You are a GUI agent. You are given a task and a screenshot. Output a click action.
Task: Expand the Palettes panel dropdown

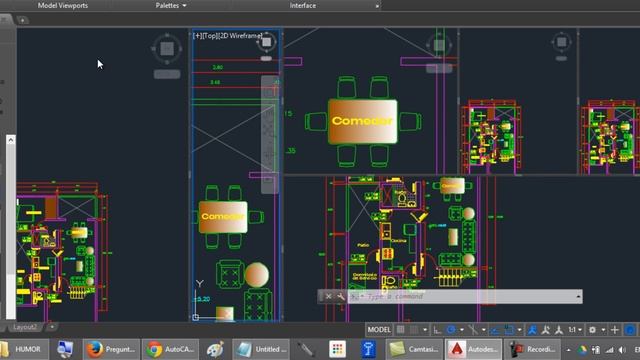171,5
